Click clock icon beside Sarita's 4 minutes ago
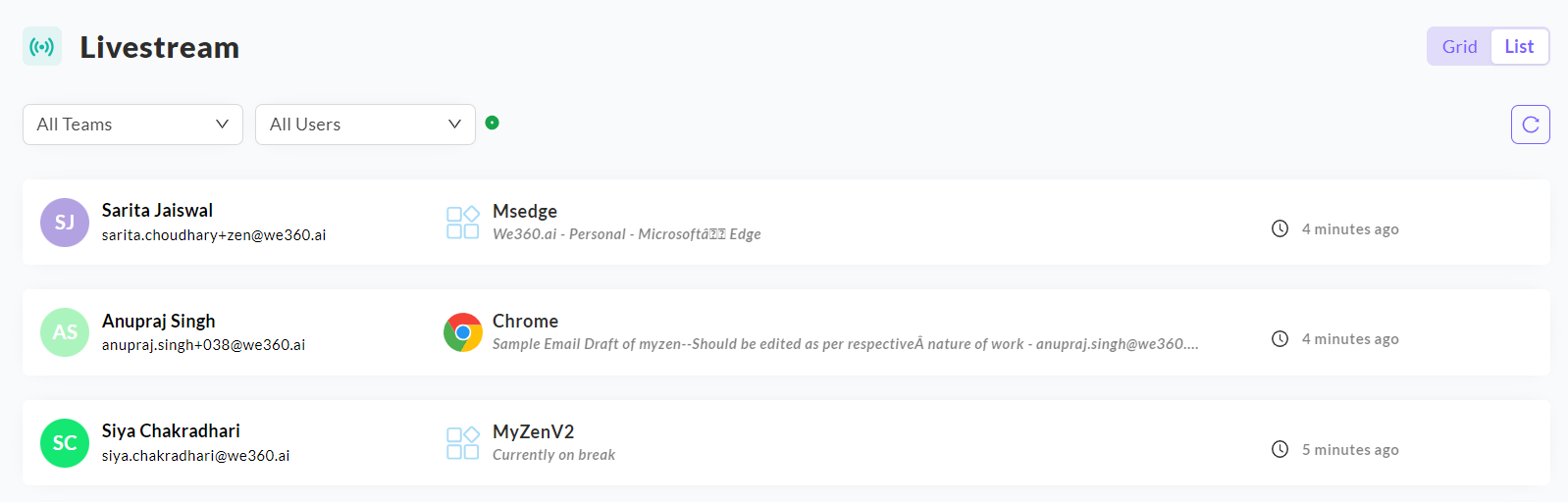 [x=1280, y=228]
